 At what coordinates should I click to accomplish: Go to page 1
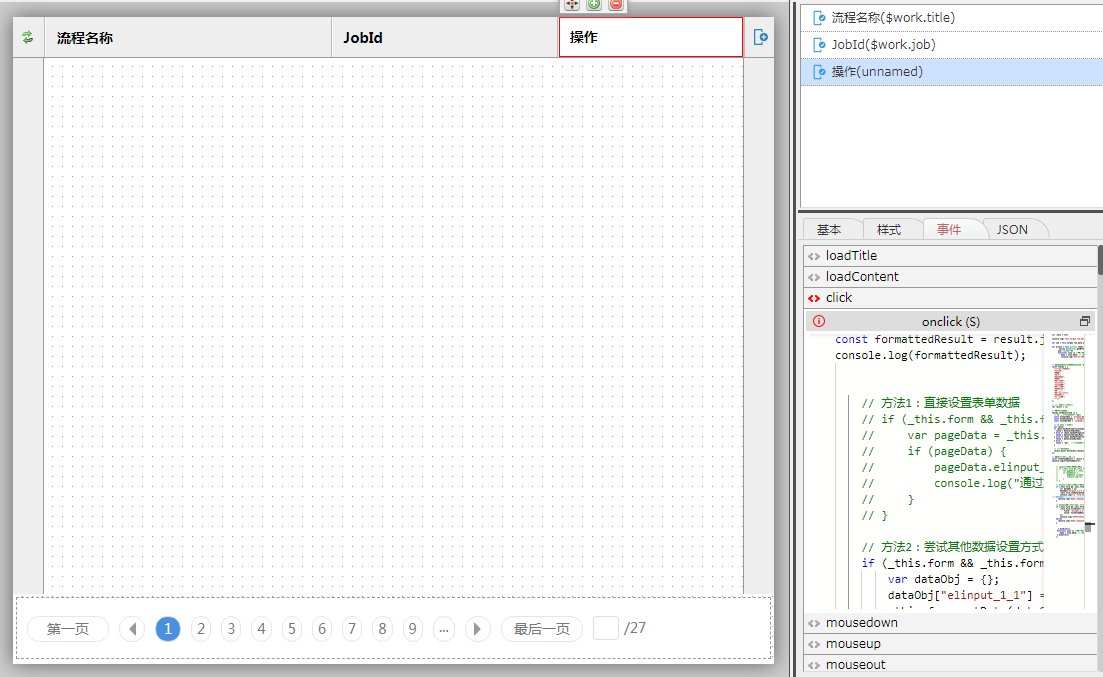coord(167,628)
